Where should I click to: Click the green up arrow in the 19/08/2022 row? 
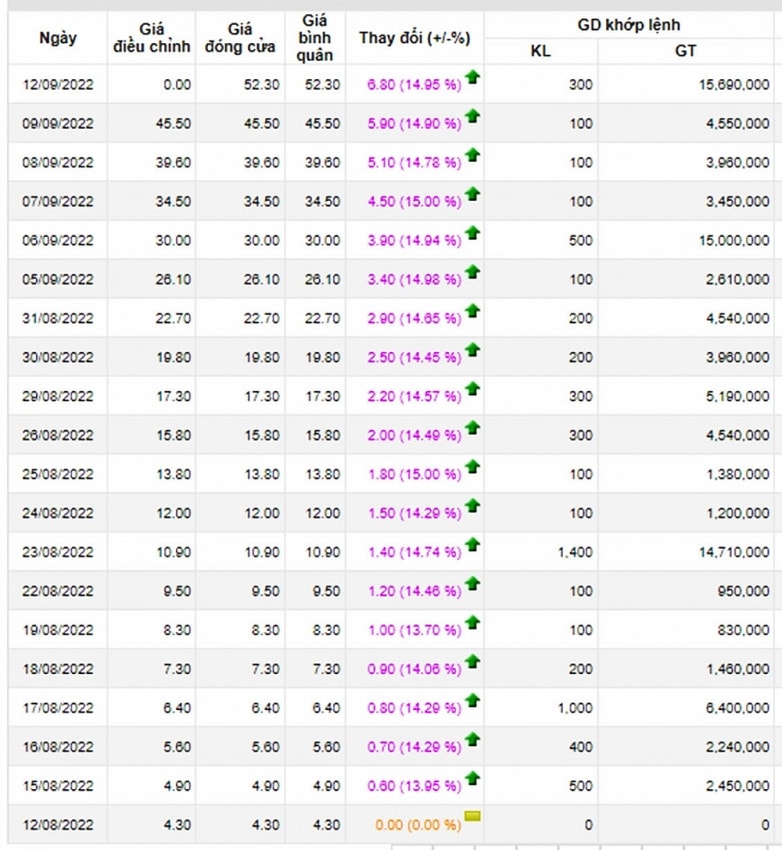[x=473, y=623]
